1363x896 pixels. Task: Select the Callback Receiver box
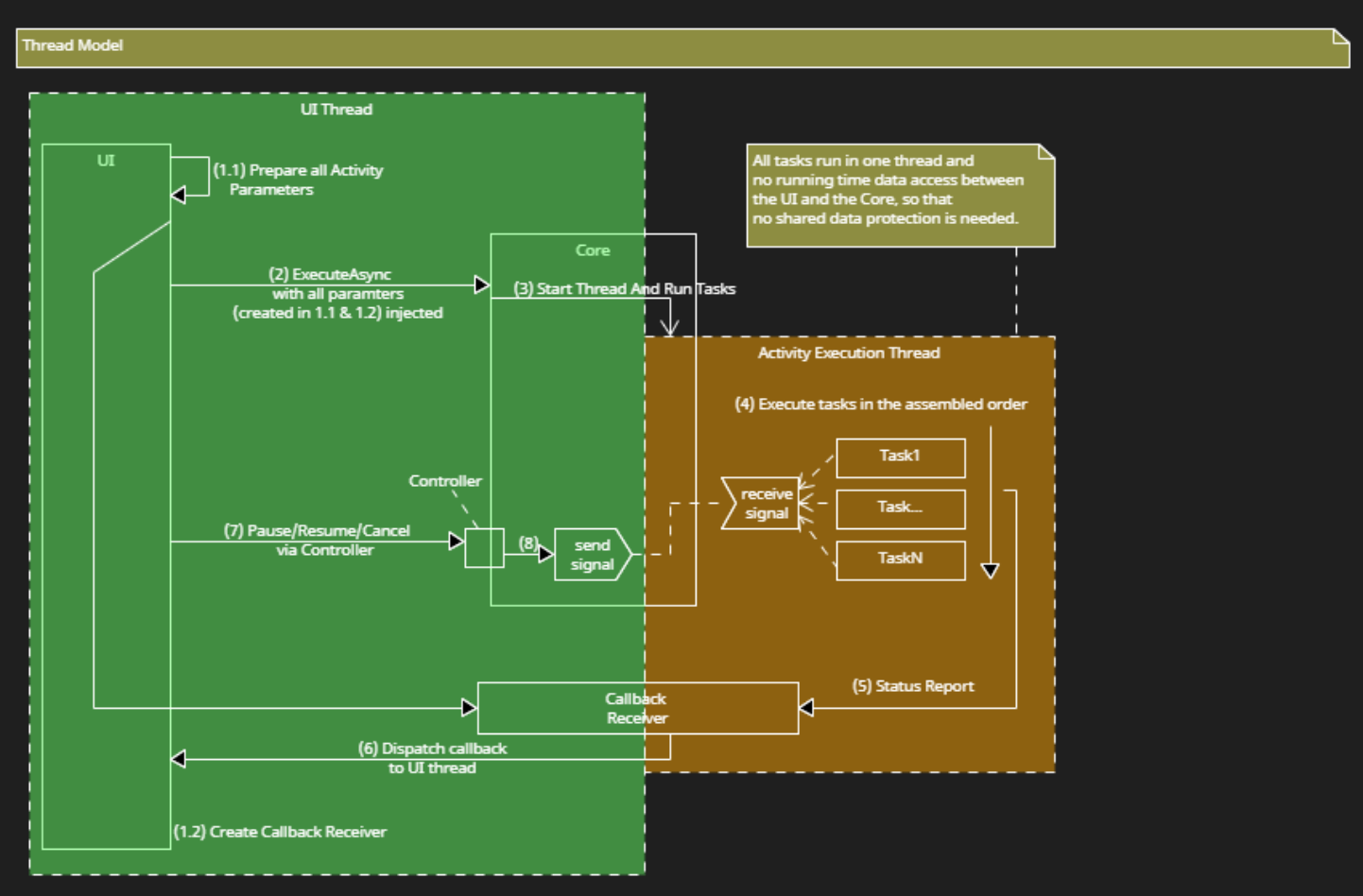[x=638, y=708]
